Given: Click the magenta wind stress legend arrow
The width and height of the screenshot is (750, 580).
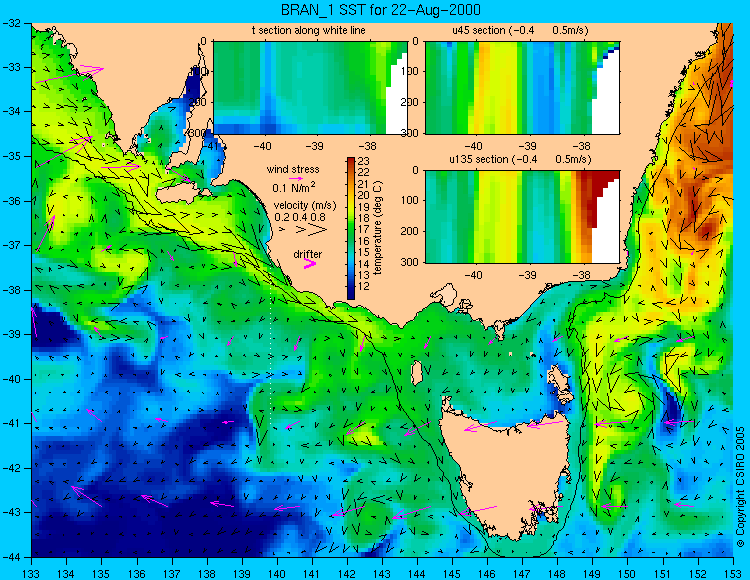Looking at the screenshot, I should click(x=296, y=178).
